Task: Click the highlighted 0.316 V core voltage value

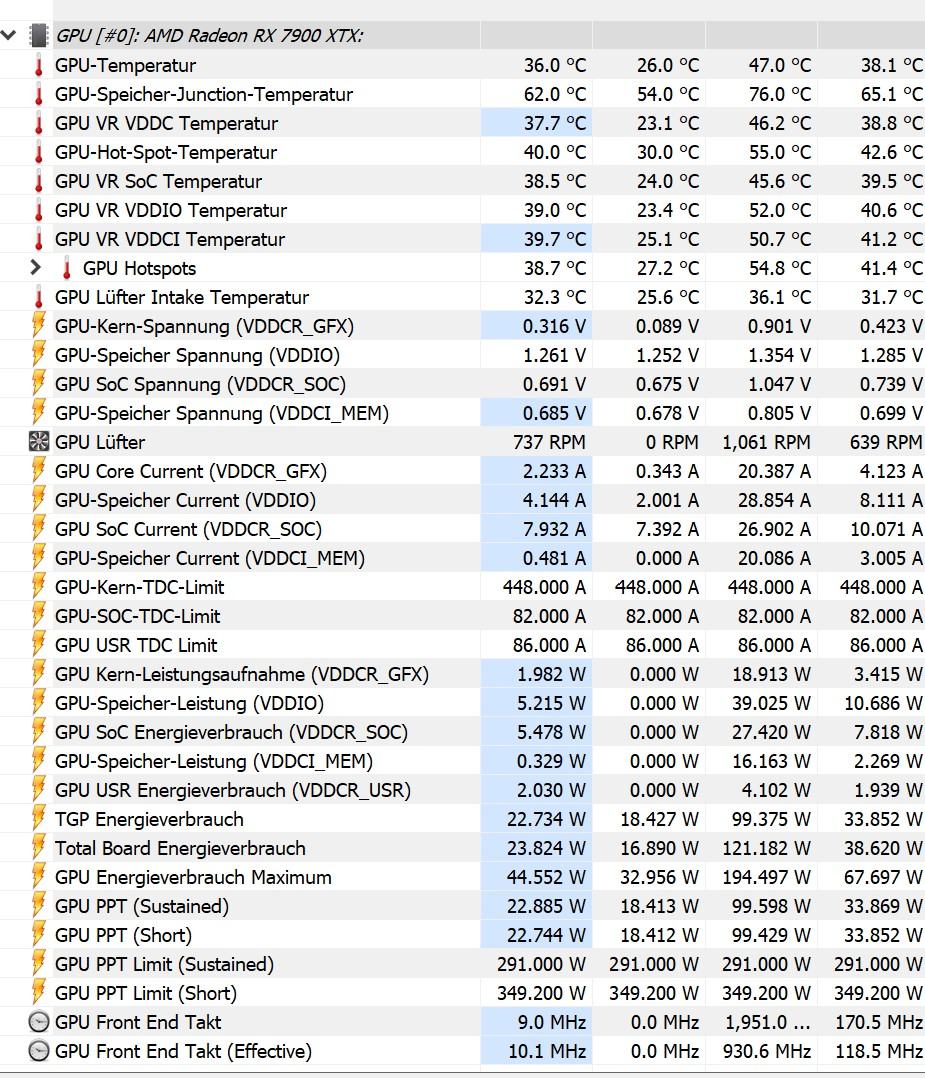Action: click(x=554, y=326)
